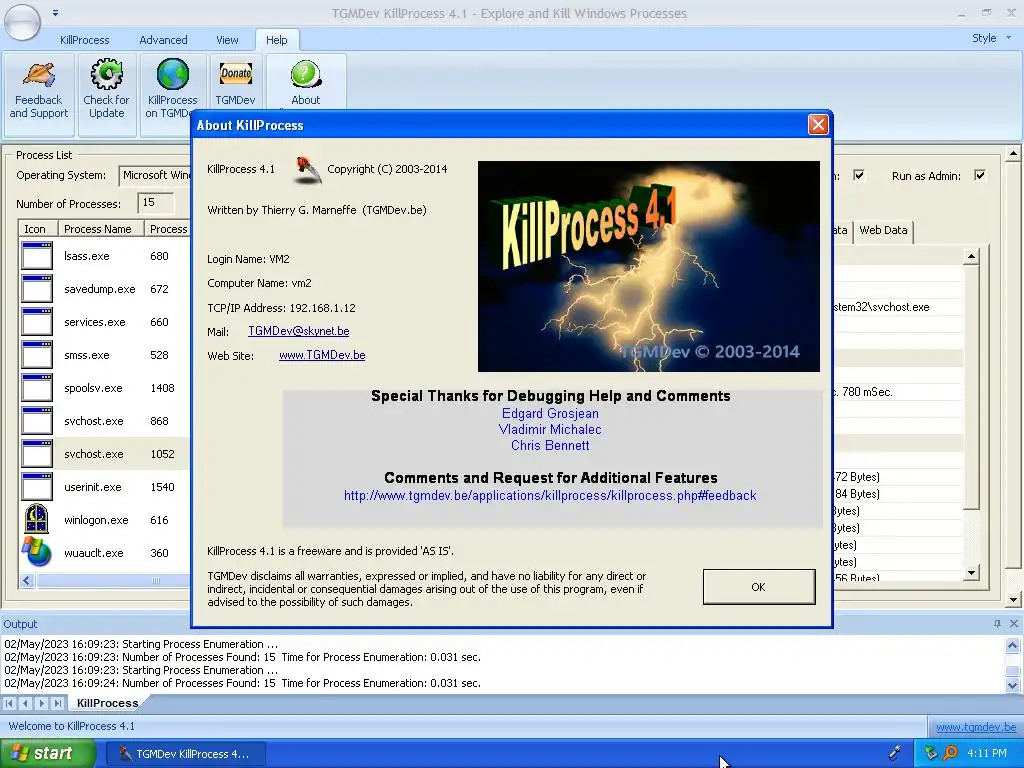The width and height of the screenshot is (1024, 768).
Task: Click the Operating System field
Action: (155, 175)
